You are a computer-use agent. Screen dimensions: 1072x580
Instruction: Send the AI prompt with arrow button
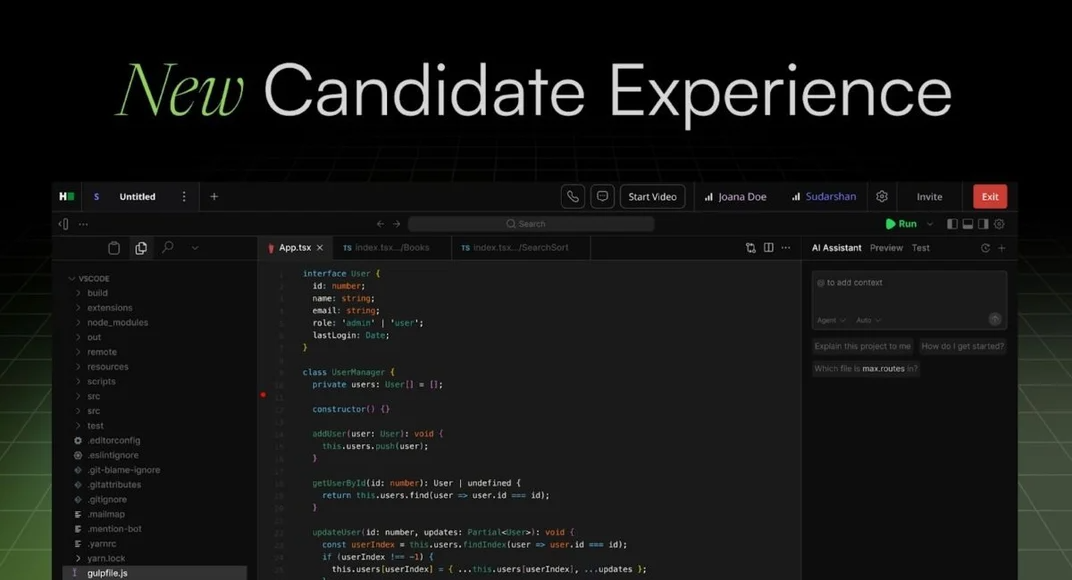click(x=995, y=319)
